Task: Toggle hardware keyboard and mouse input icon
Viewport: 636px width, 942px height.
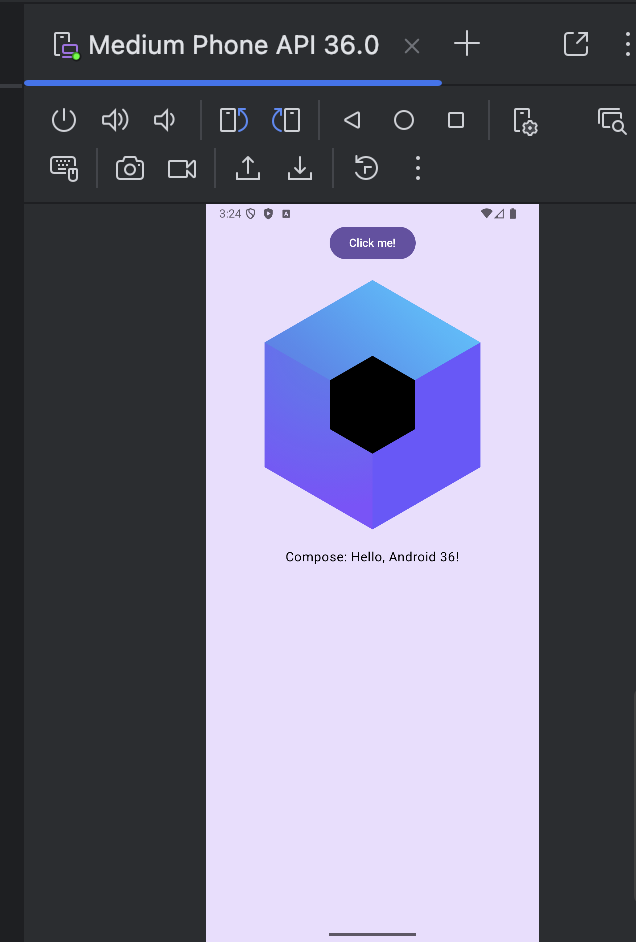Action: pyautogui.click(x=64, y=168)
